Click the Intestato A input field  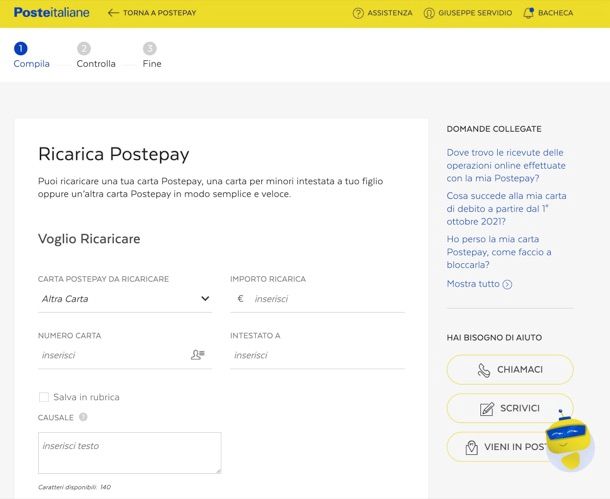(317, 355)
